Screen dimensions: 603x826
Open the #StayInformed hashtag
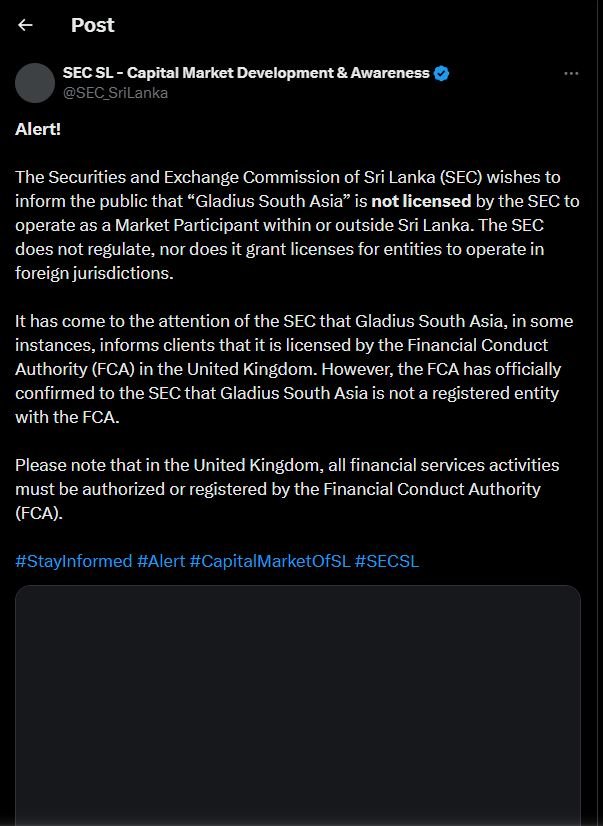tap(73, 561)
